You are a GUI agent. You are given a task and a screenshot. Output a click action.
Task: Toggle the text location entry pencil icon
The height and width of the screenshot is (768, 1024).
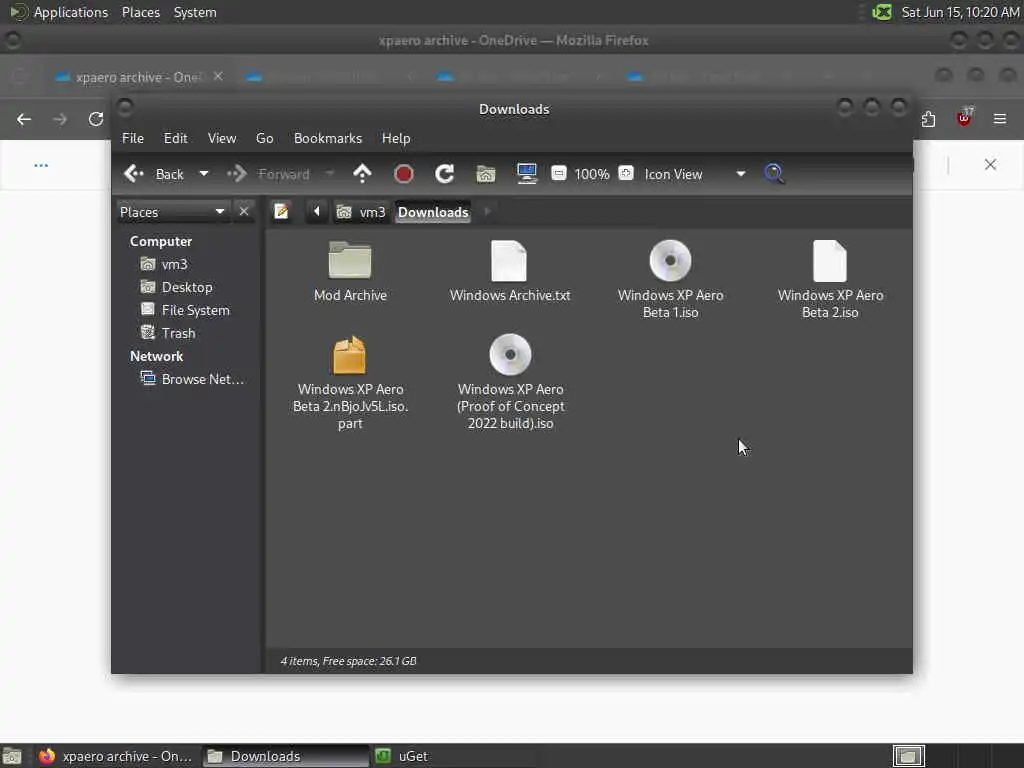(281, 212)
